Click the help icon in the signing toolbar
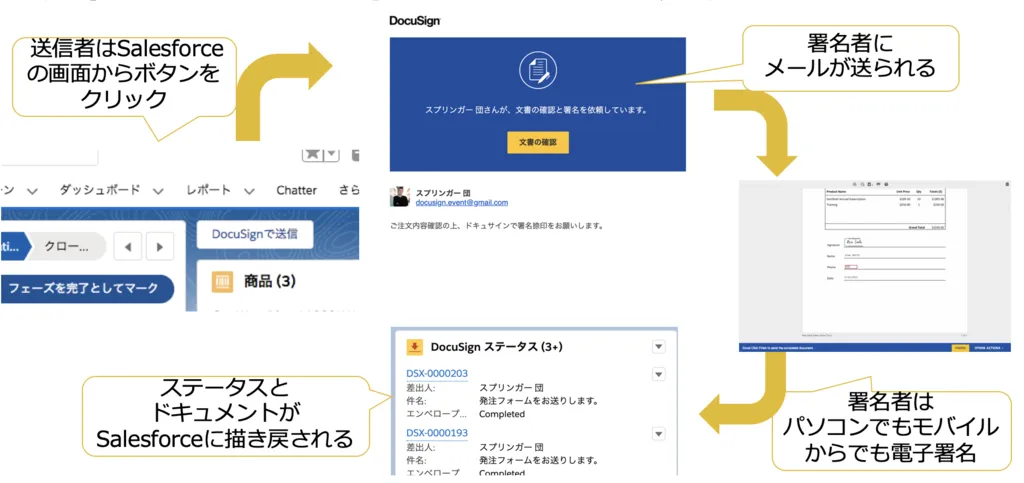This screenshot has height=483, width=1024. 886,185
